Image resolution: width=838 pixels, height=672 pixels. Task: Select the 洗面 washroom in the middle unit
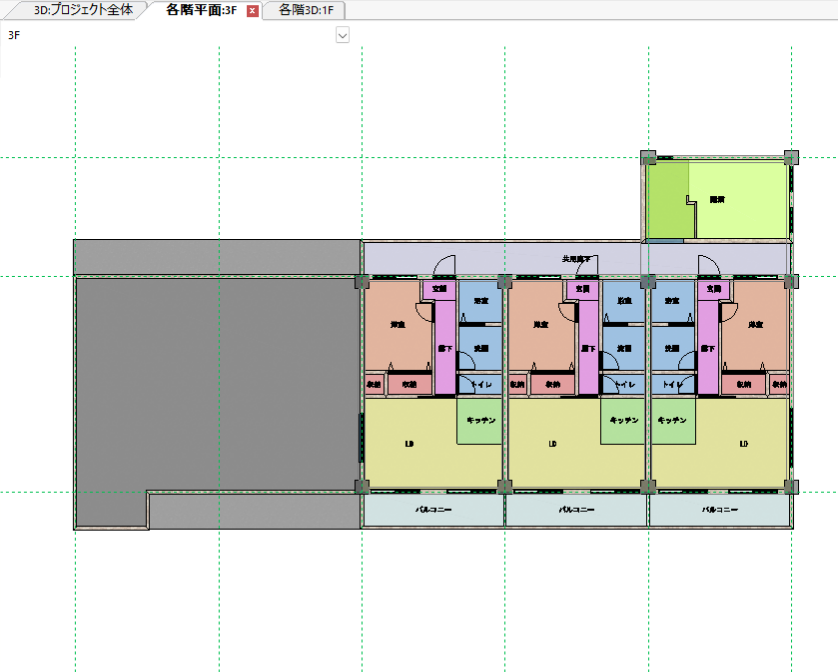[x=623, y=349]
